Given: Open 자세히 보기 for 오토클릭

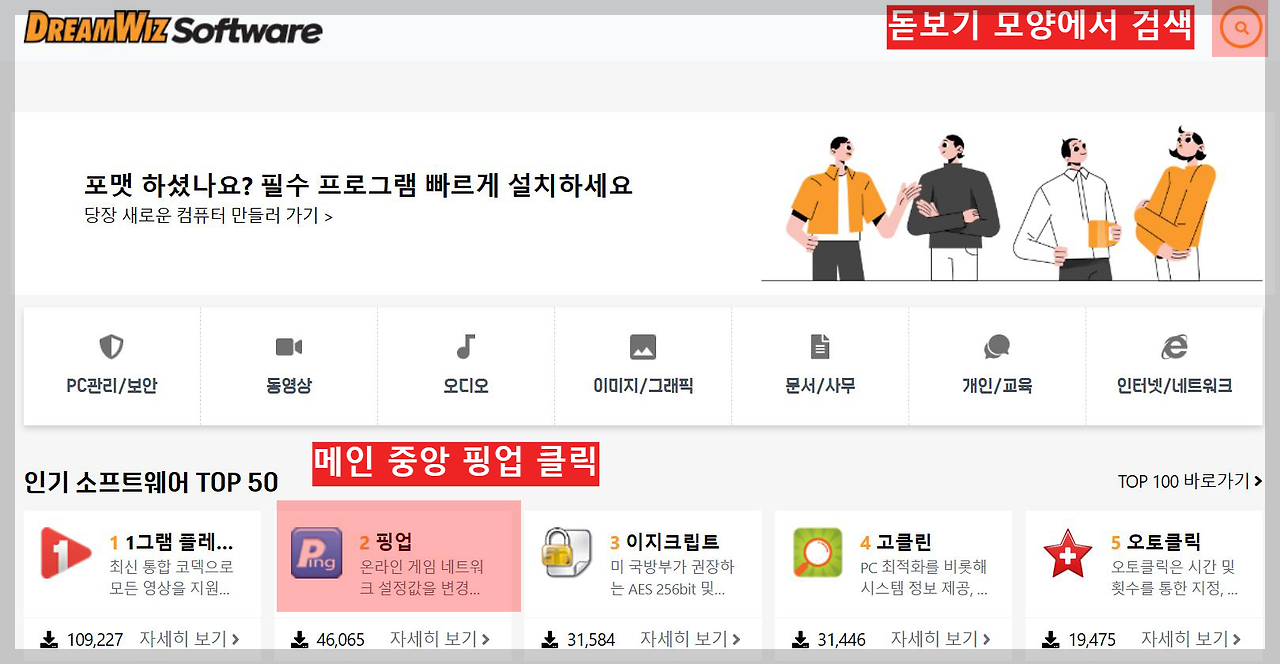Looking at the screenshot, I should click(x=1191, y=639).
